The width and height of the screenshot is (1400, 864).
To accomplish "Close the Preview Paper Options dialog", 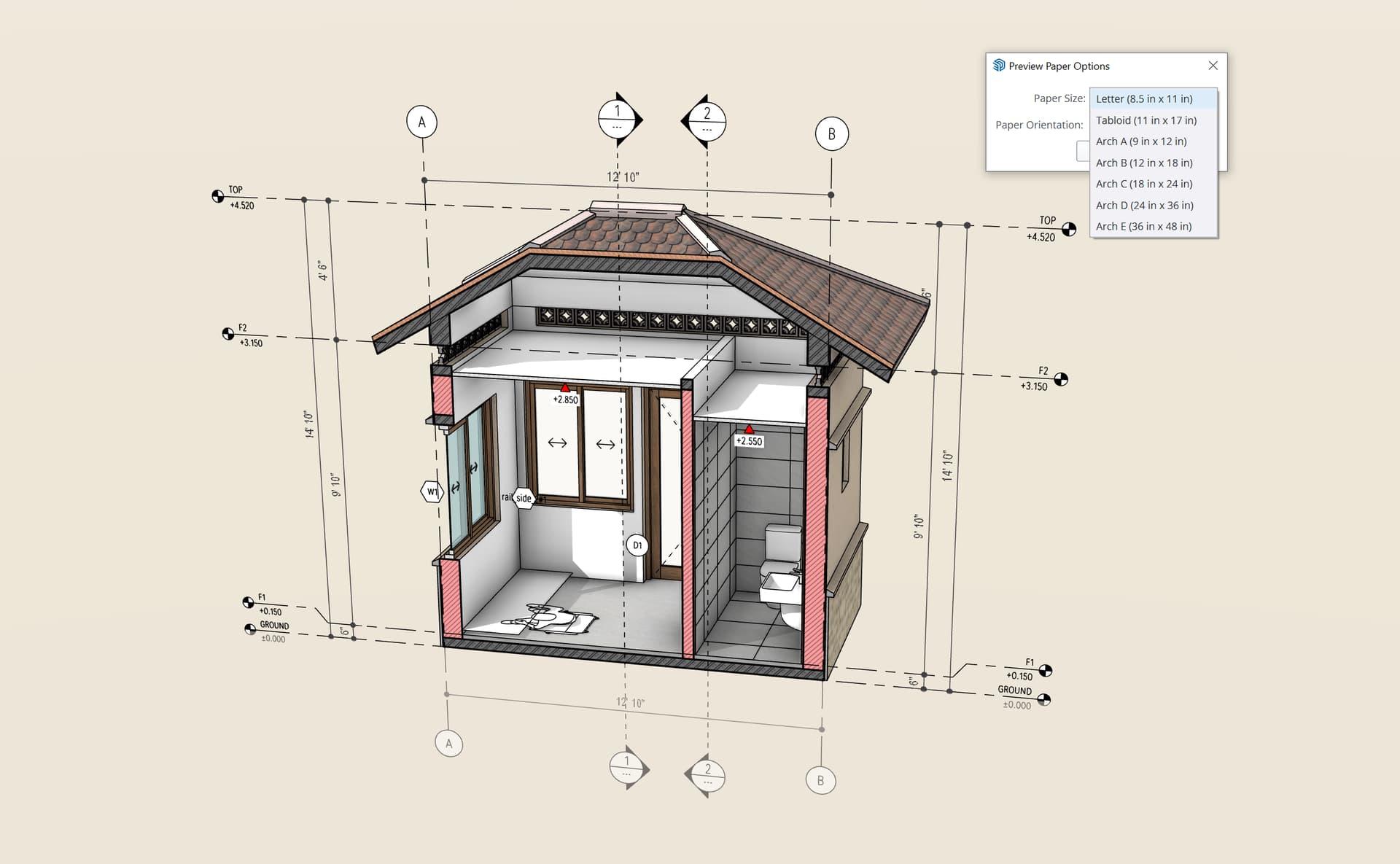I will point(1213,66).
